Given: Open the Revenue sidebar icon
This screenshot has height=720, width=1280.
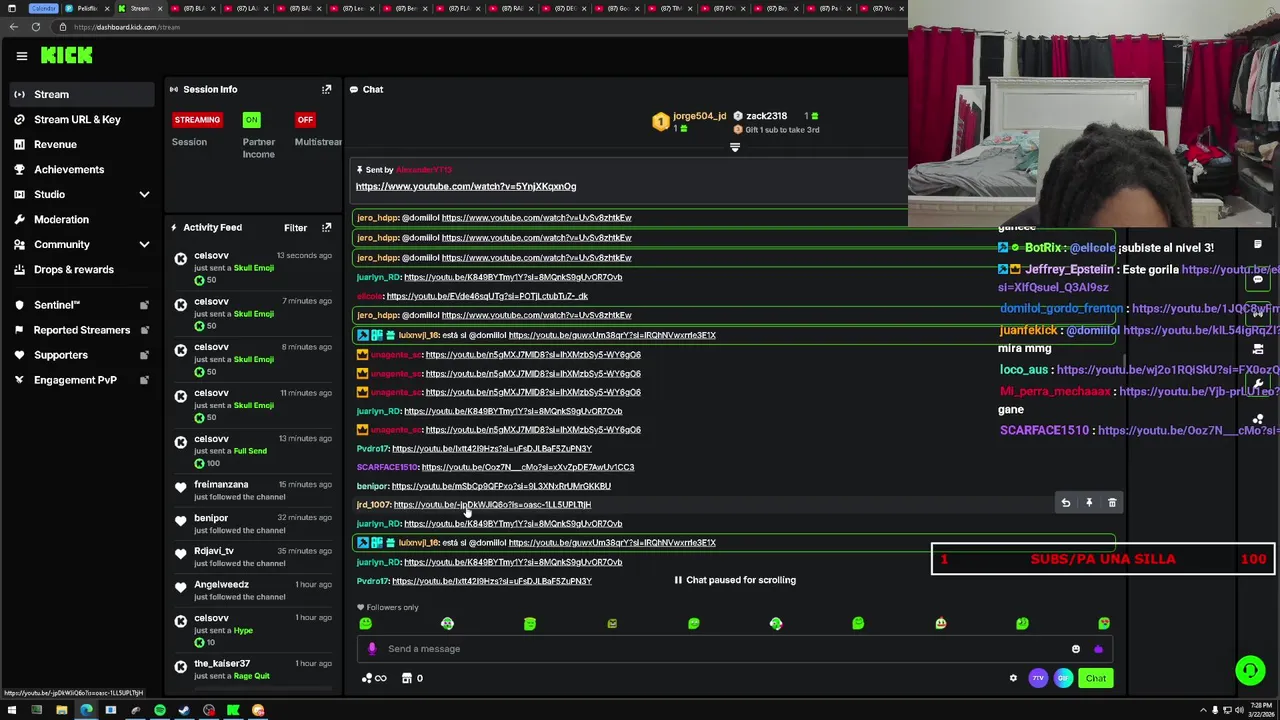Looking at the screenshot, I should click(x=19, y=144).
